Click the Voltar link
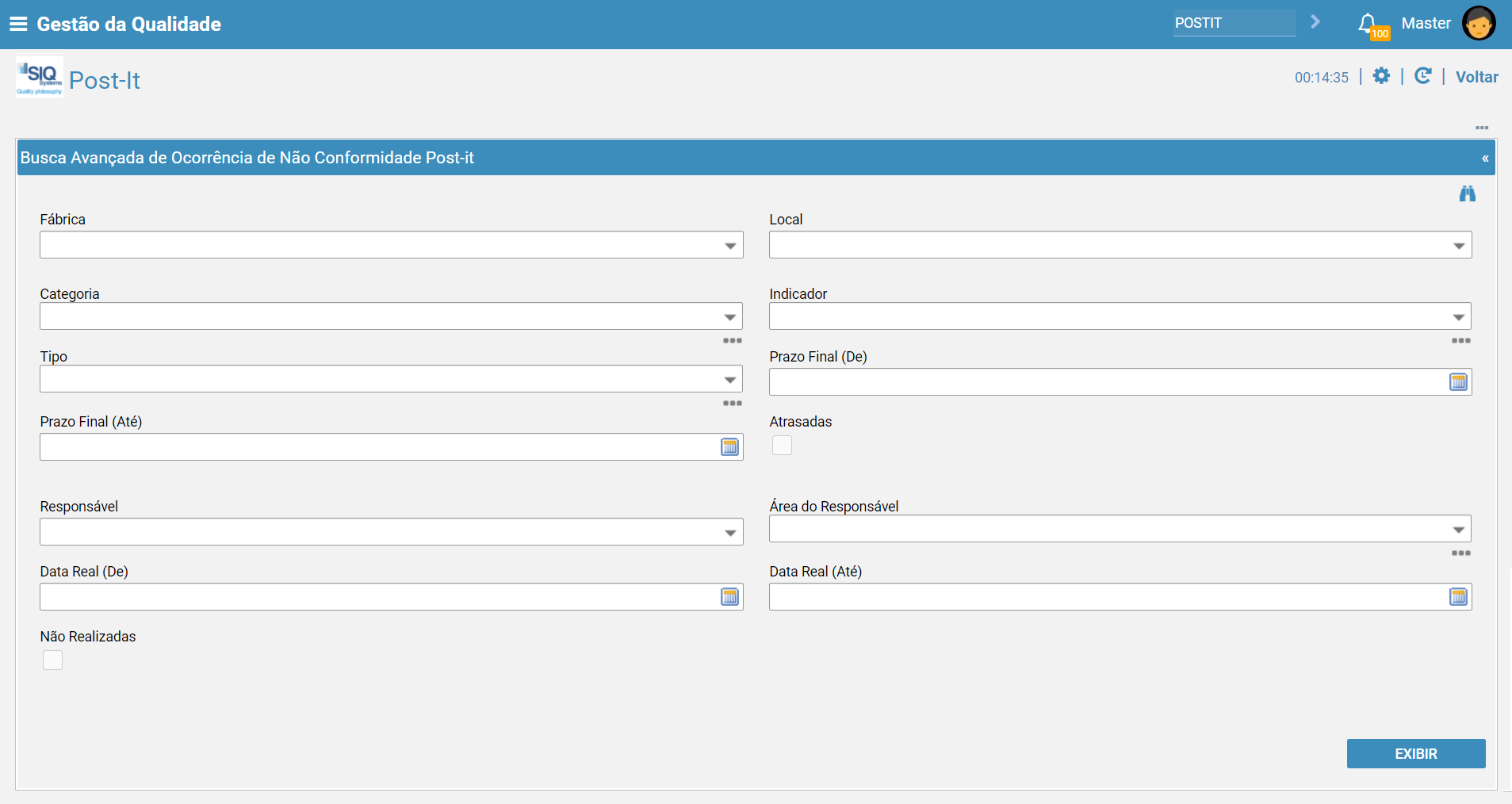 pyautogui.click(x=1477, y=77)
